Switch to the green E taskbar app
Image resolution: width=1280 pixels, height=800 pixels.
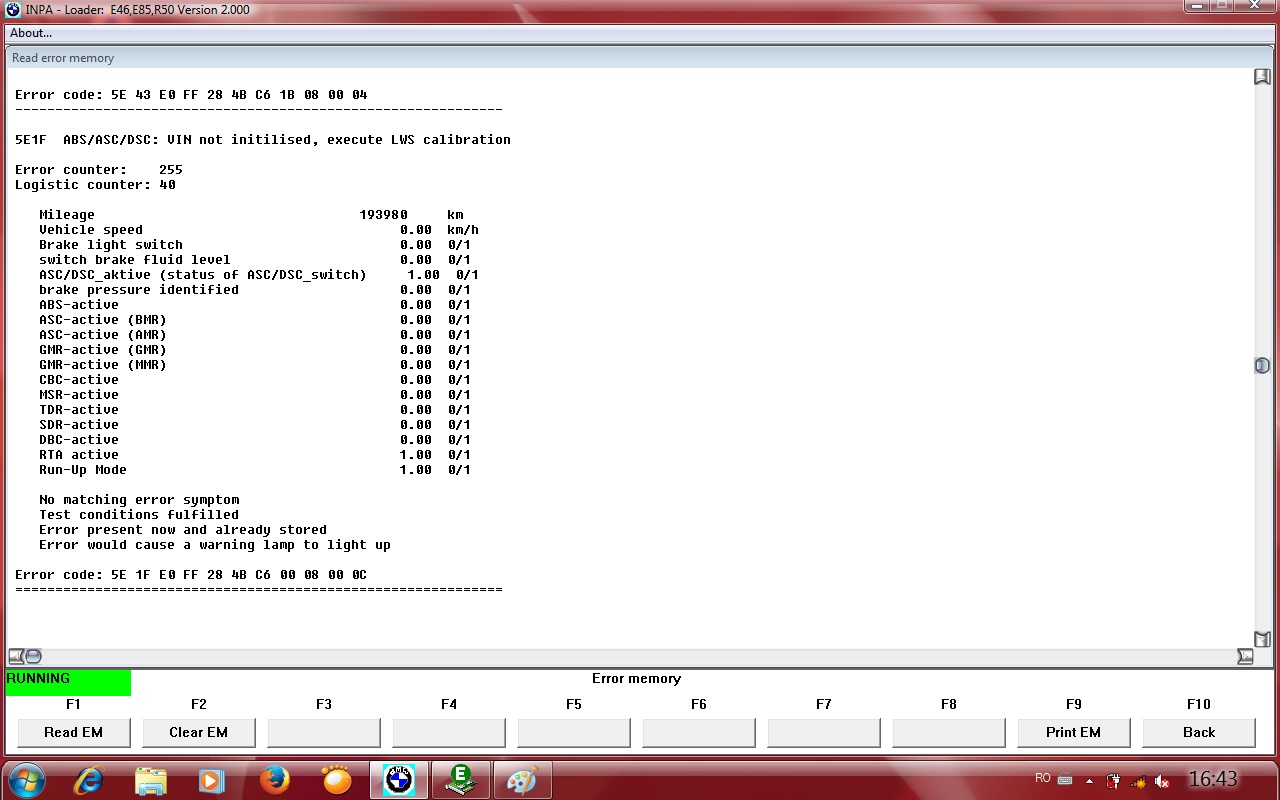pos(461,780)
